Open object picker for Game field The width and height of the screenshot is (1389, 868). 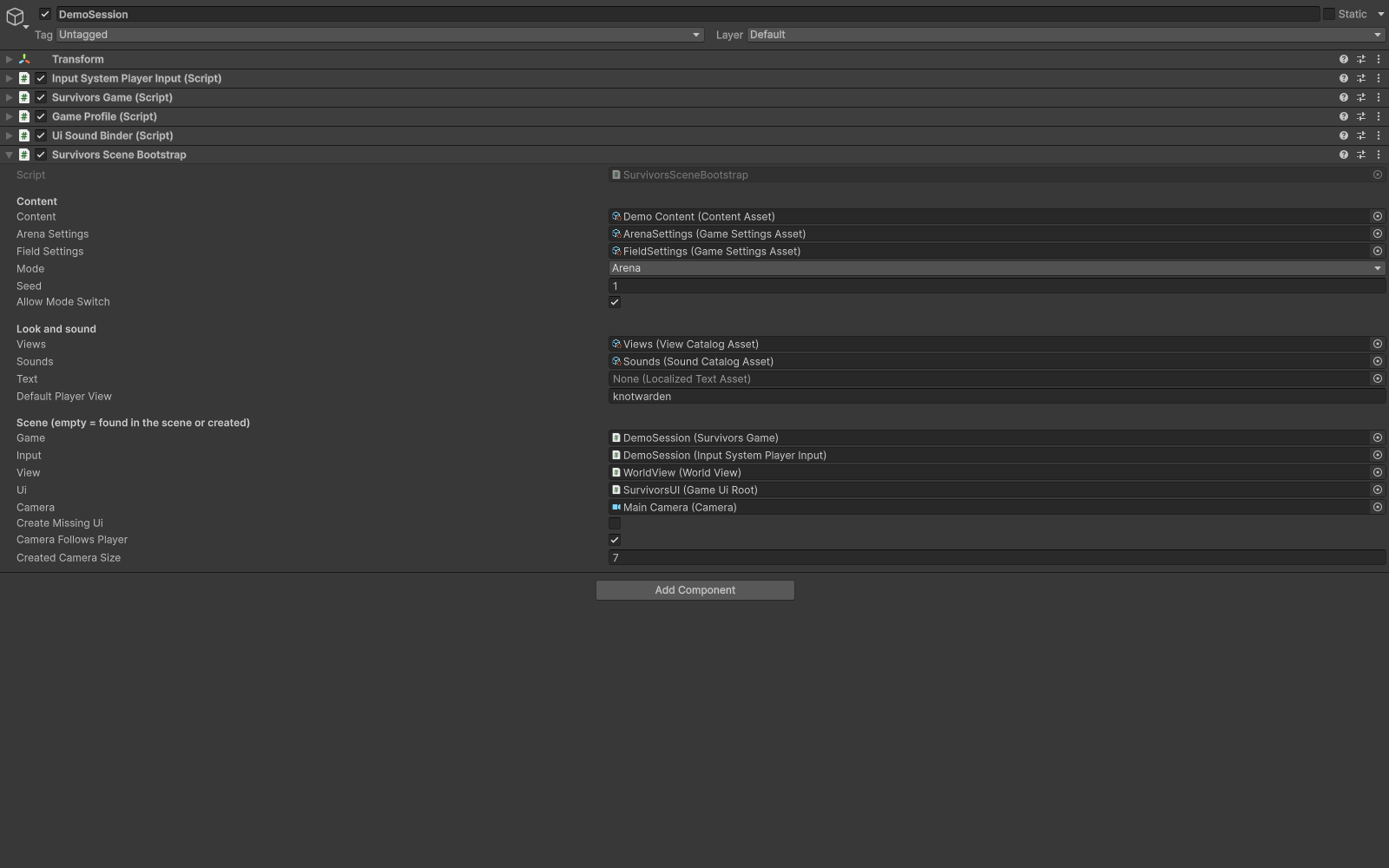point(1378,437)
